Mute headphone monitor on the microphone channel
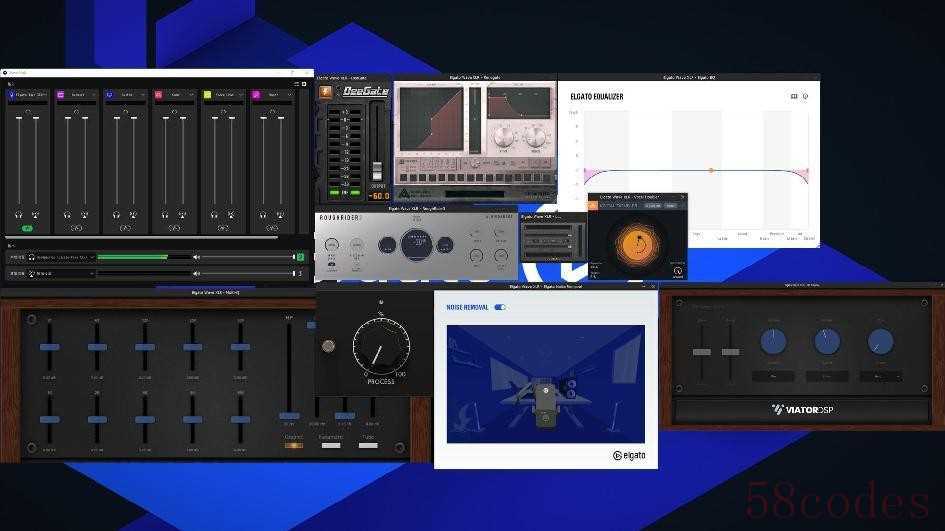 click(x=19, y=215)
